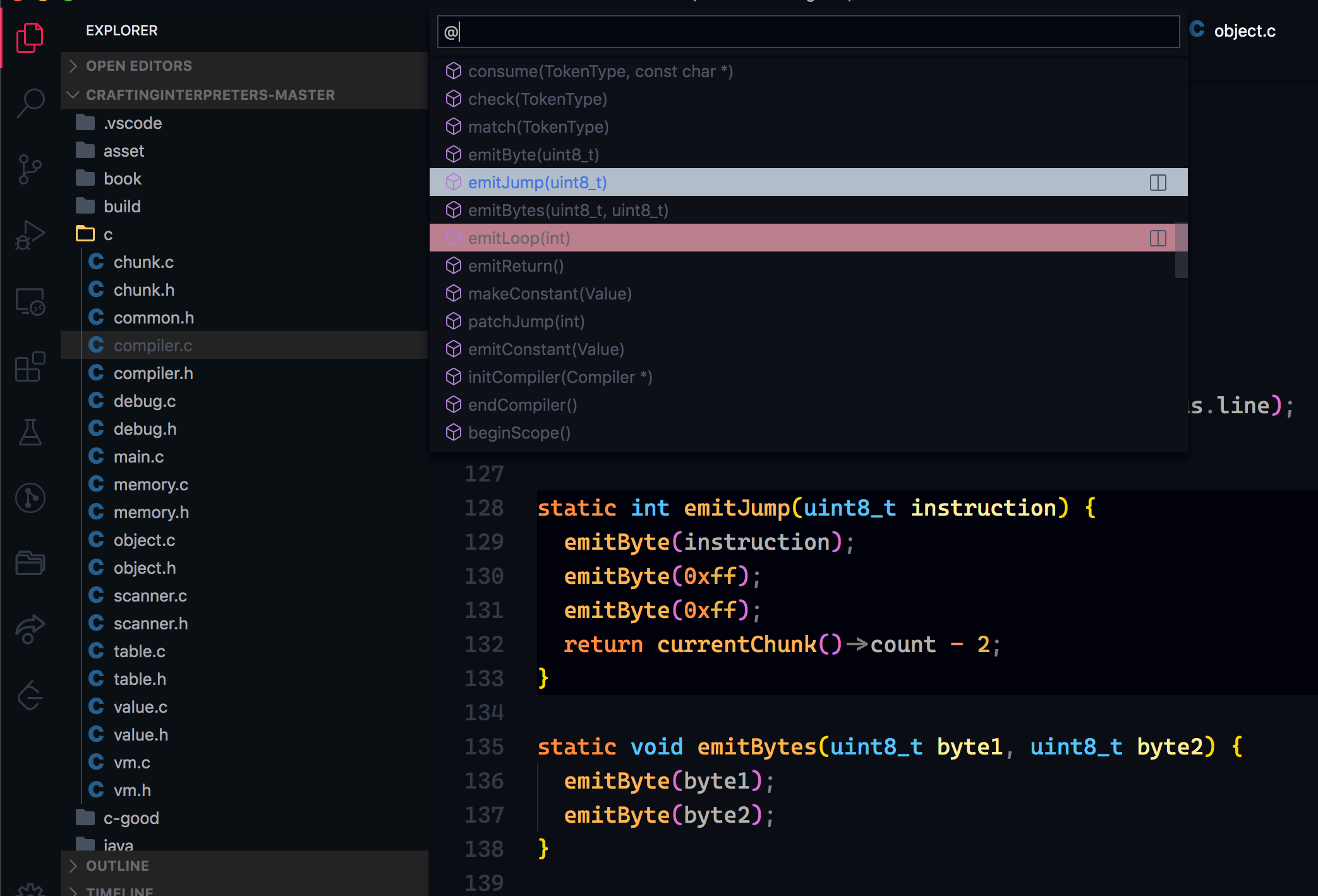This screenshot has height=896, width=1318.
Task: Click the symbol list scrollbar thumb
Action: [x=1181, y=250]
